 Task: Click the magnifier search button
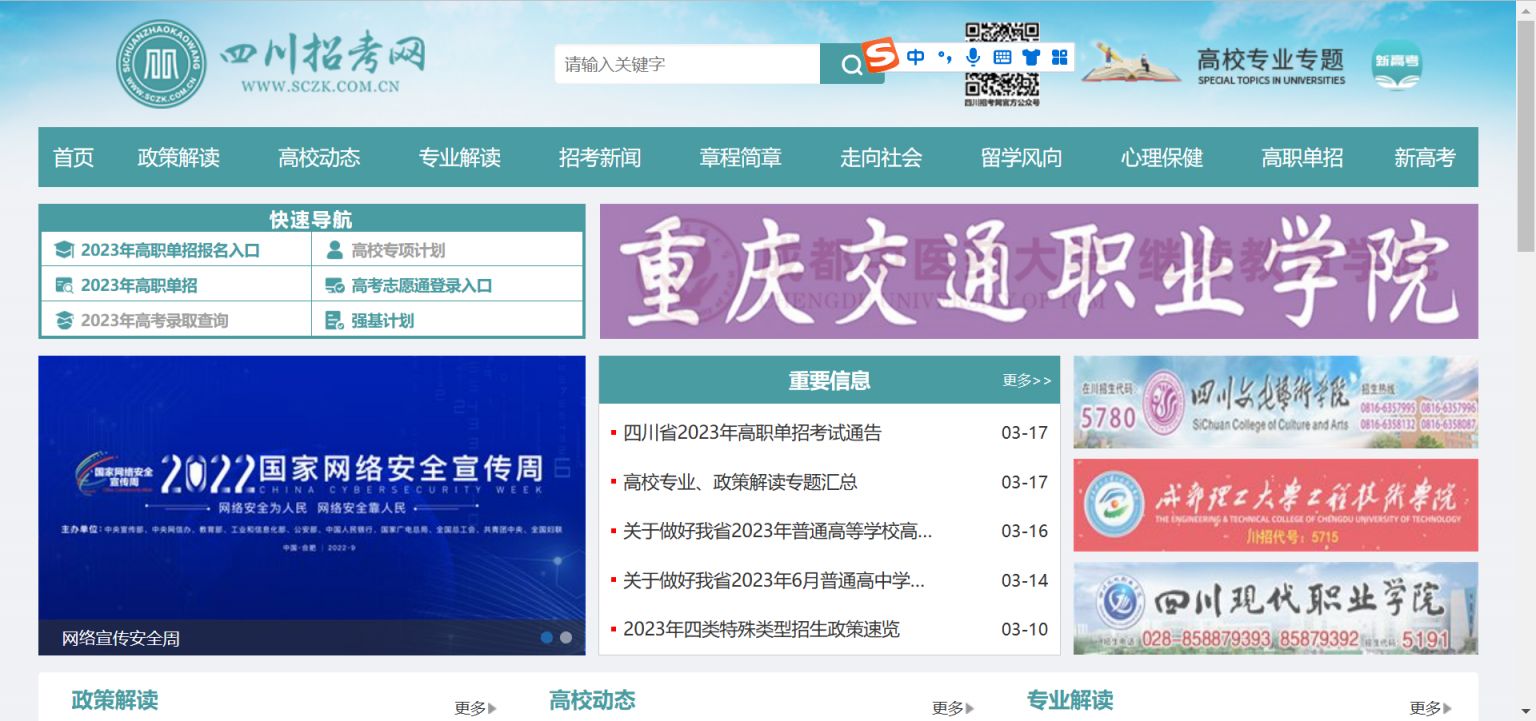[x=851, y=65]
